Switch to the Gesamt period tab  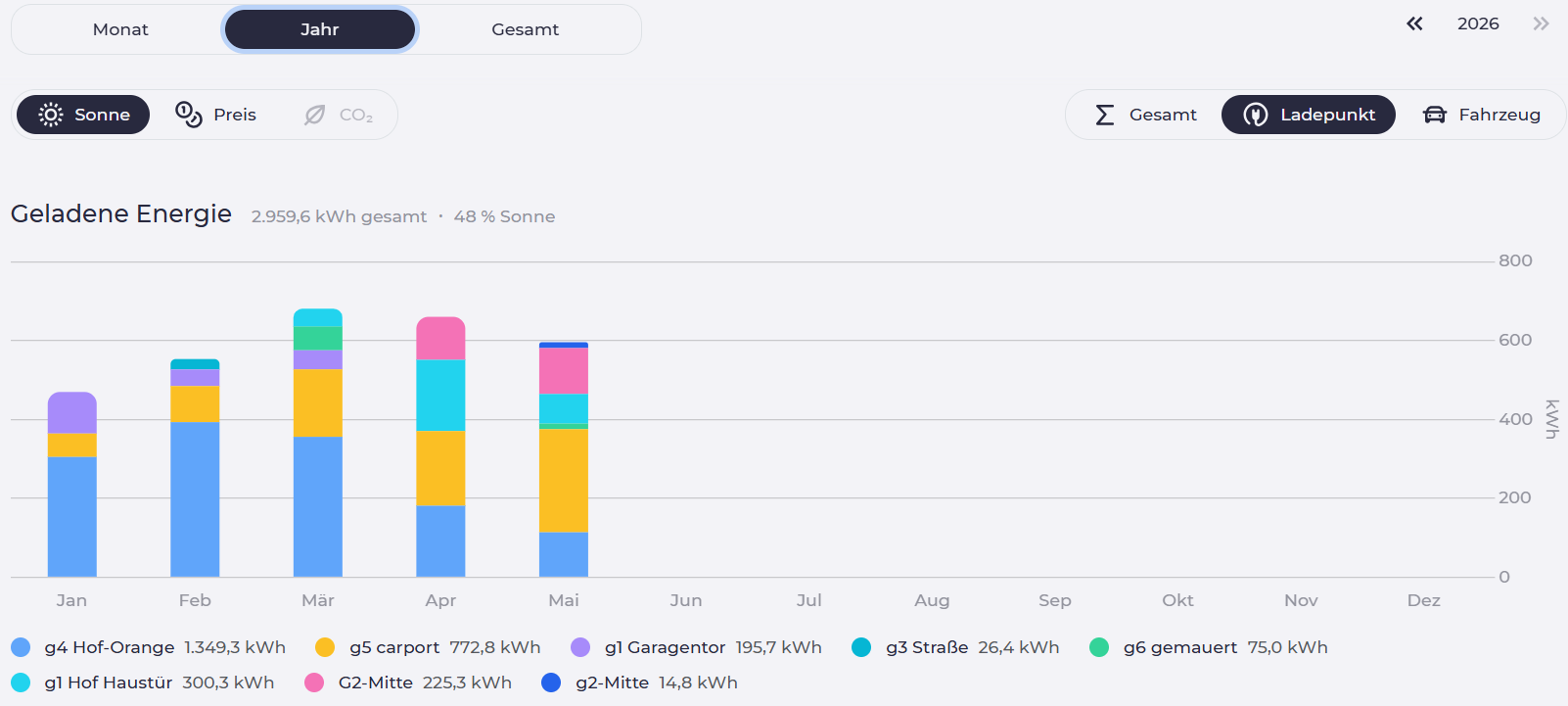526,29
